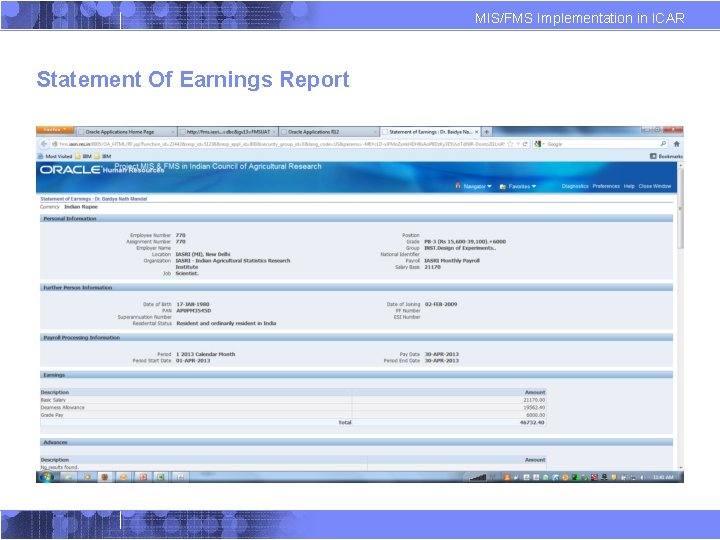
Task: Open Most Visited bookmarks folder
Action: point(55,156)
